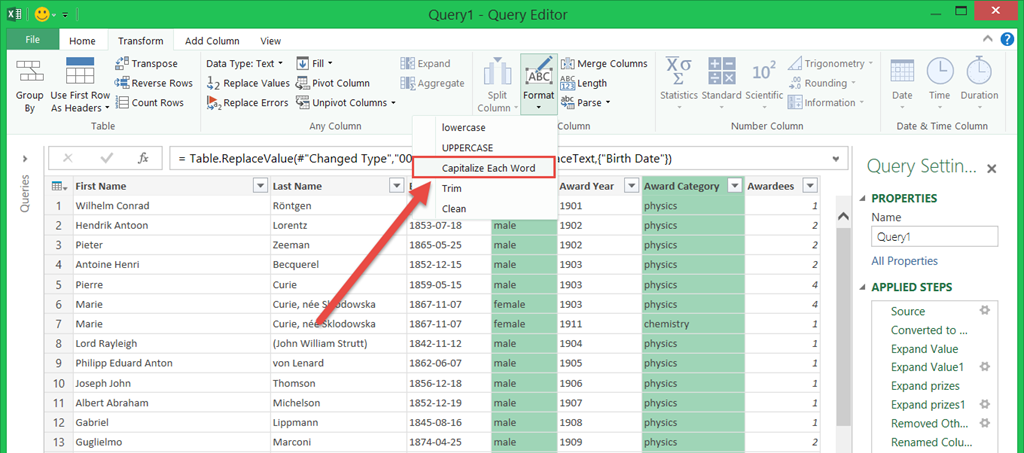Click the Duration stopwatch icon
1024x453 pixels.
(x=979, y=72)
